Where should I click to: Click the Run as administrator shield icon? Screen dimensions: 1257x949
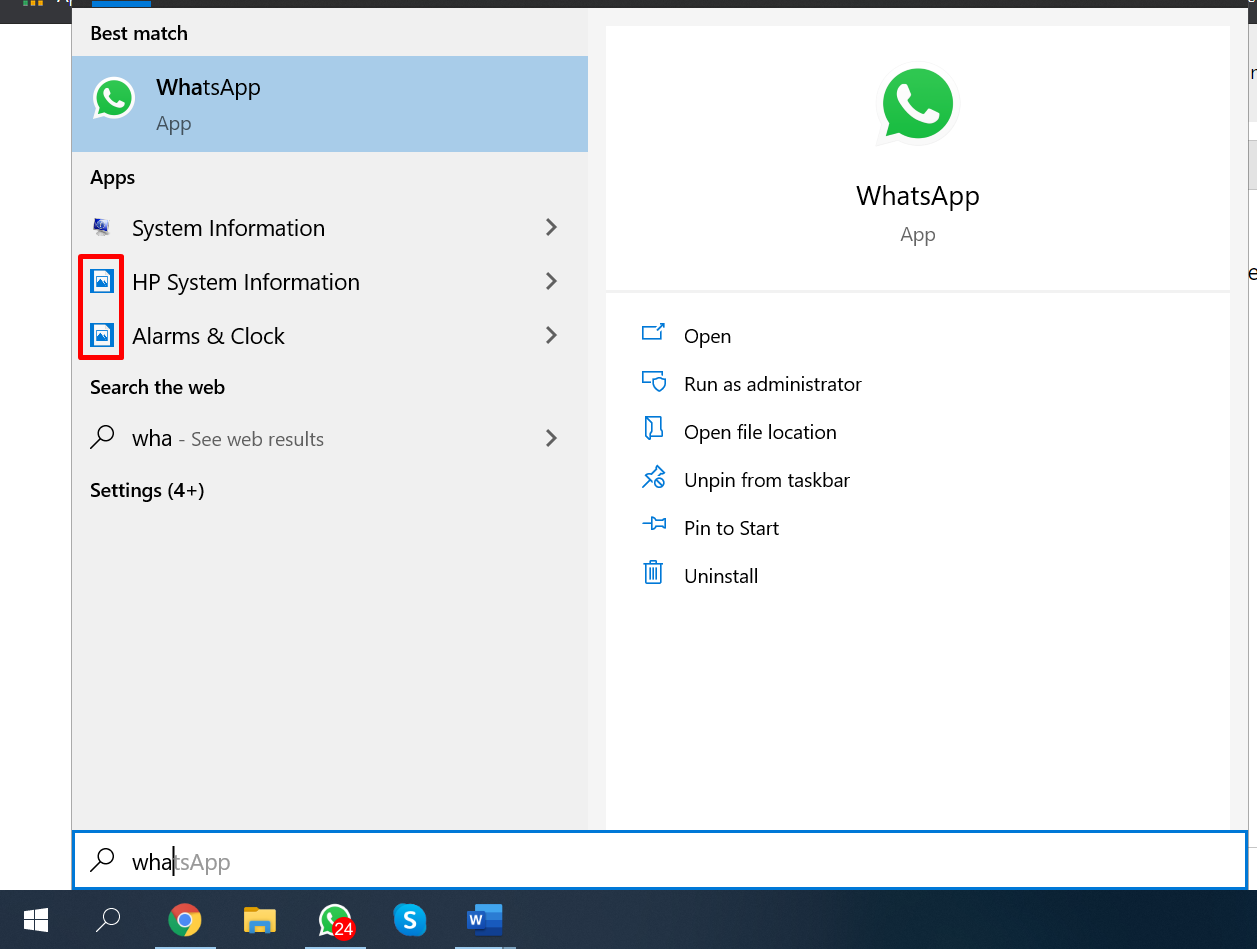click(x=653, y=381)
